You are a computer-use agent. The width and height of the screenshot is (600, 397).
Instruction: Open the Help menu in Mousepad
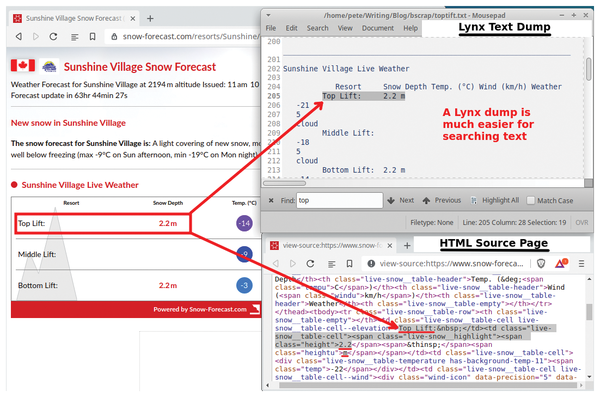point(410,28)
